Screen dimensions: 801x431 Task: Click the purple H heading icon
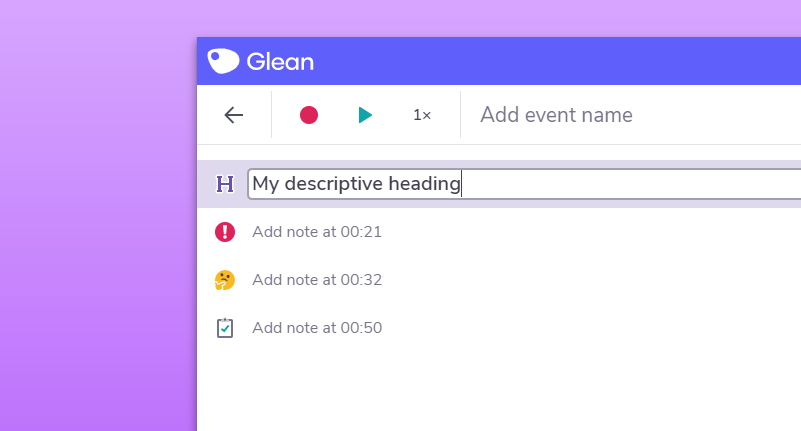(225, 184)
